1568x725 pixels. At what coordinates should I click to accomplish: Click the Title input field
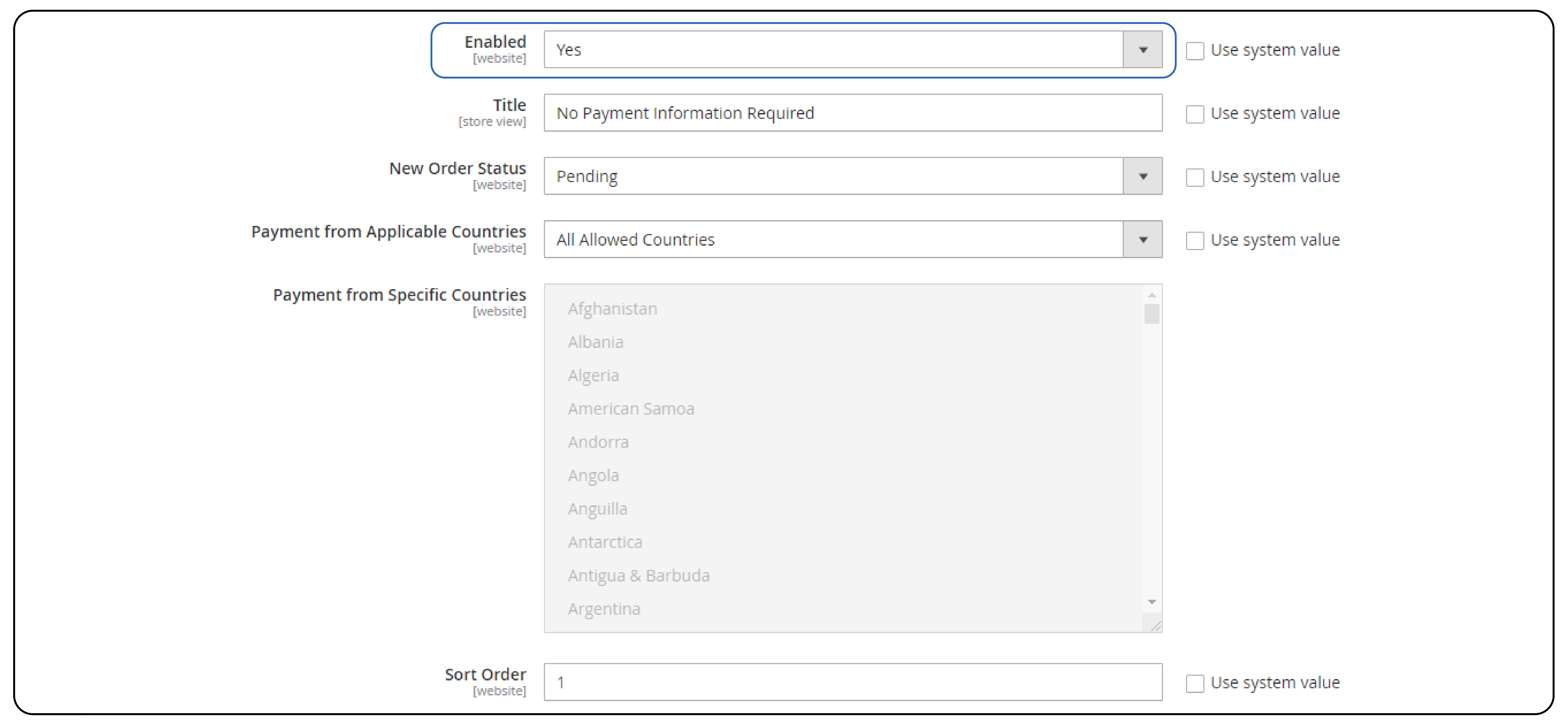click(853, 113)
